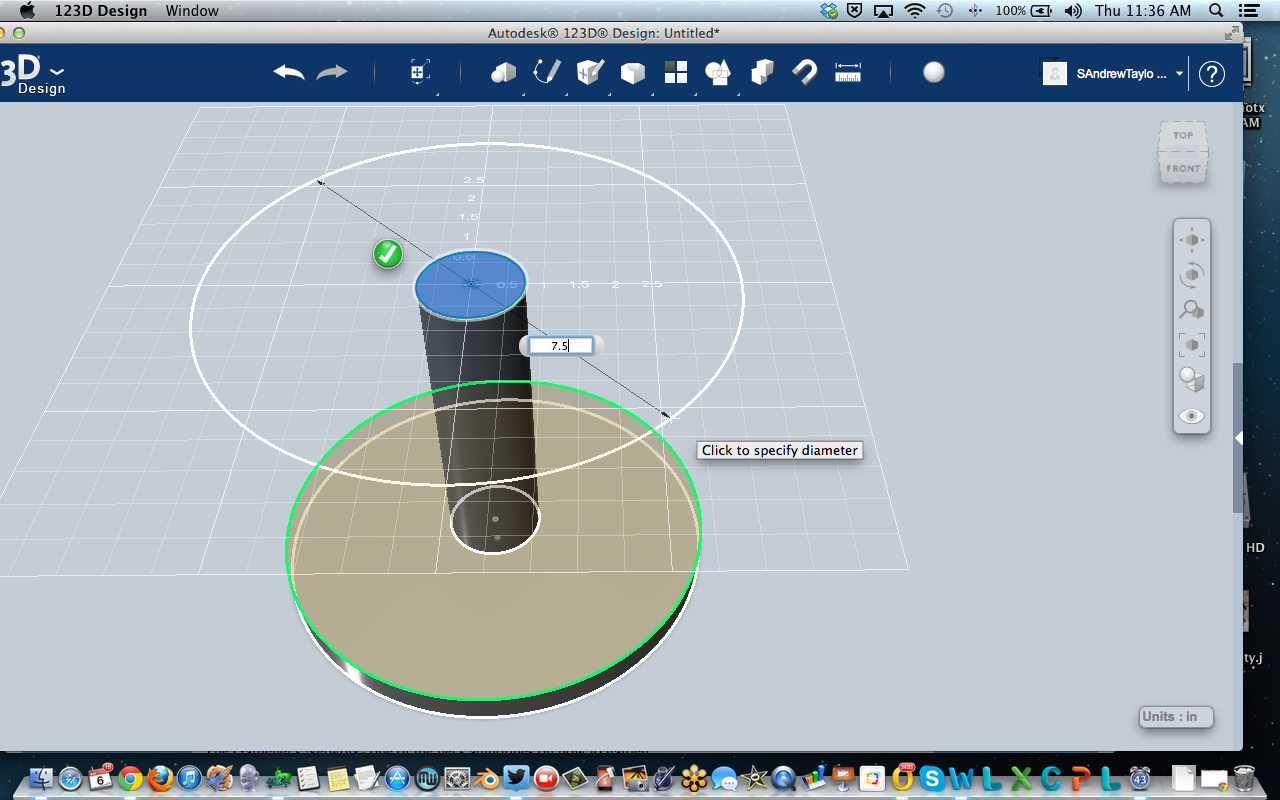Open the Primitives tool
Screen dimensions: 1280x800
pos(503,72)
